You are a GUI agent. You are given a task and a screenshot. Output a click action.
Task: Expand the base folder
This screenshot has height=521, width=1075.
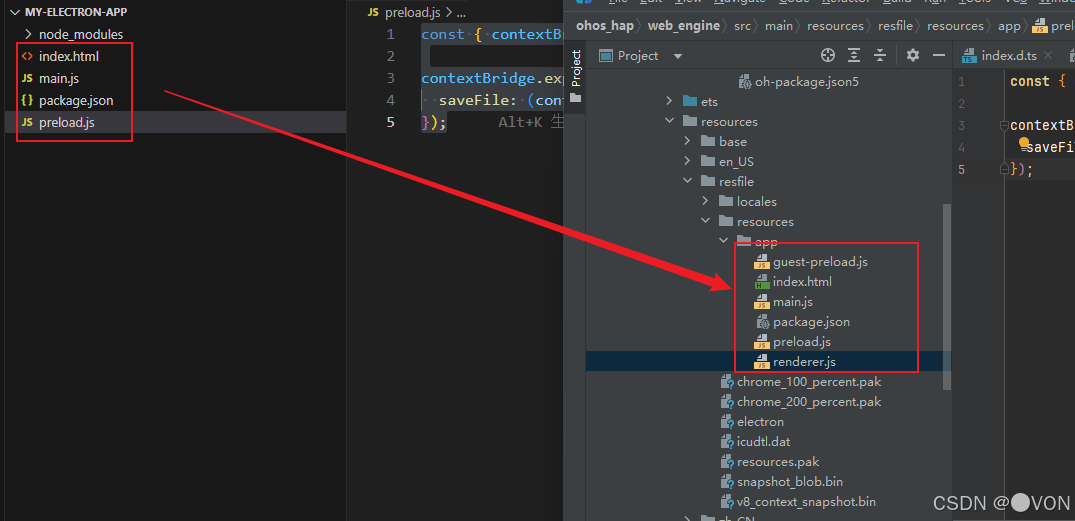point(688,141)
